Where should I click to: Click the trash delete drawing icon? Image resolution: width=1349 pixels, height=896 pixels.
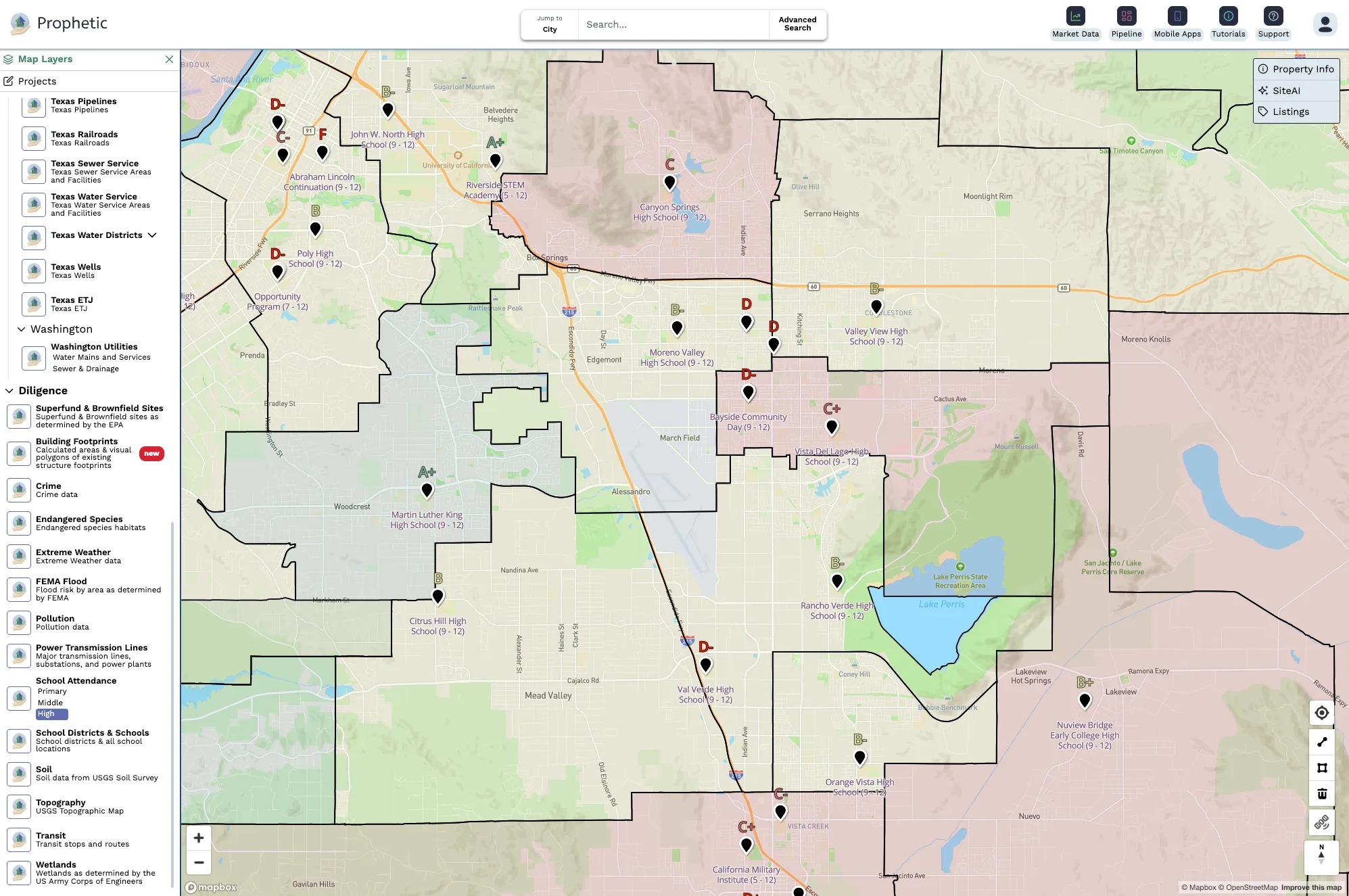(x=1321, y=794)
